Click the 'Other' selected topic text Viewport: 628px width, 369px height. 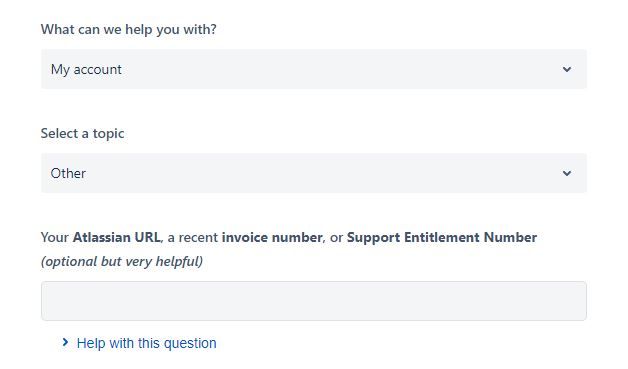click(68, 173)
